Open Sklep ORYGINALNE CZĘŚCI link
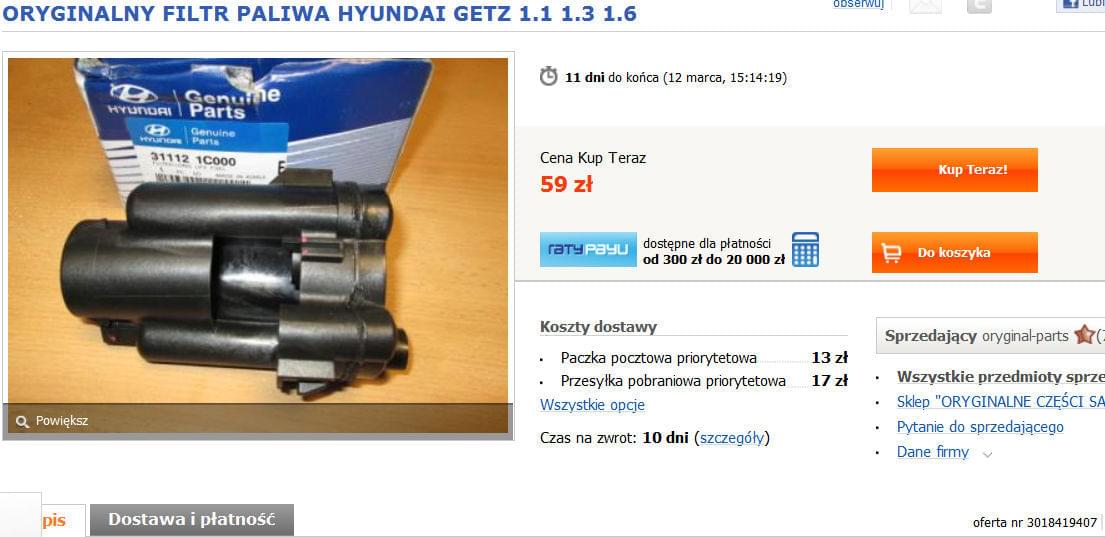The image size is (1105, 537). [x=1001, y=402]
